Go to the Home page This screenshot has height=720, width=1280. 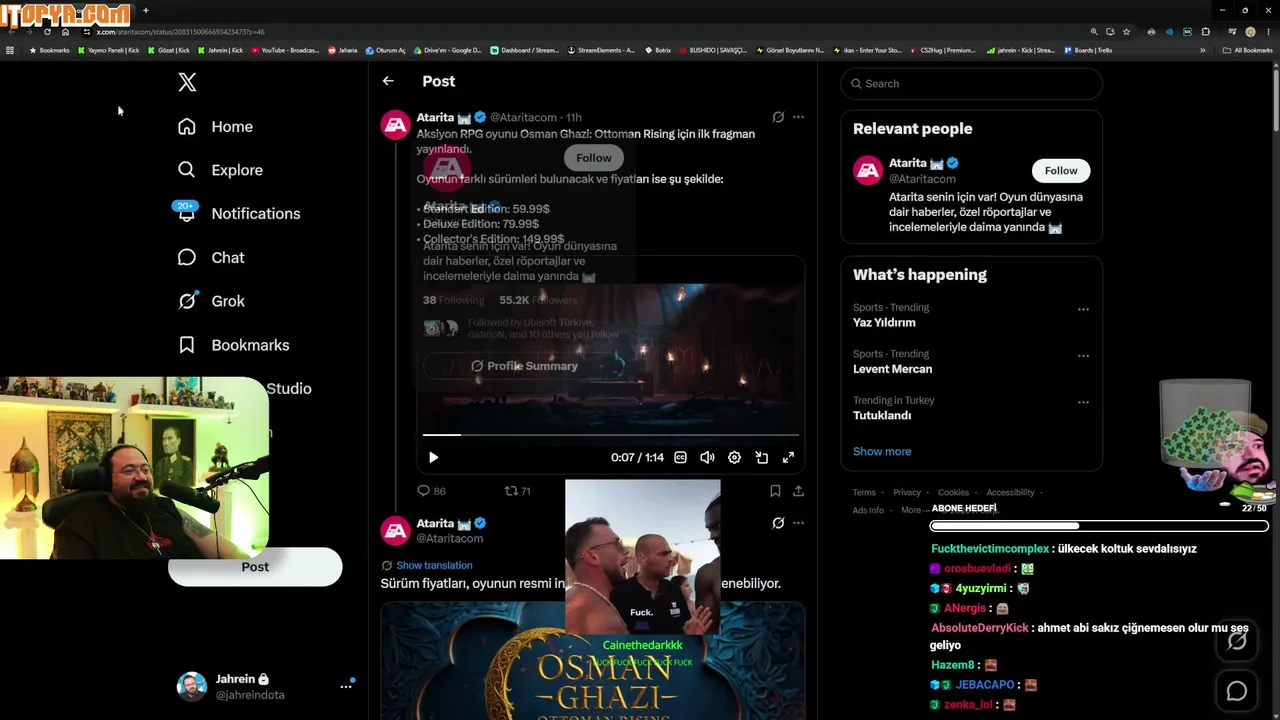215,127
